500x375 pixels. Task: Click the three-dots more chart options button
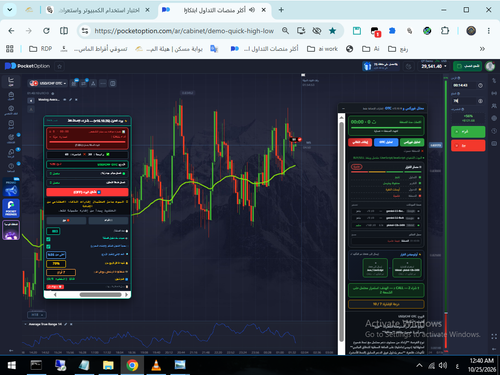tap(103, 83)
